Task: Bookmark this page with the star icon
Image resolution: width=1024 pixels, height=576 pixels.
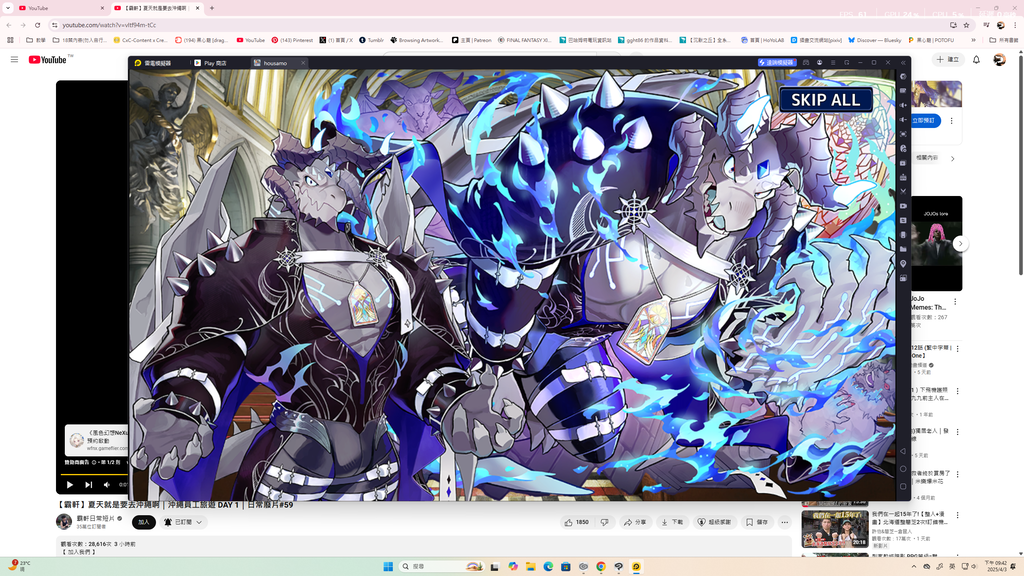Action: click(966, 25)
